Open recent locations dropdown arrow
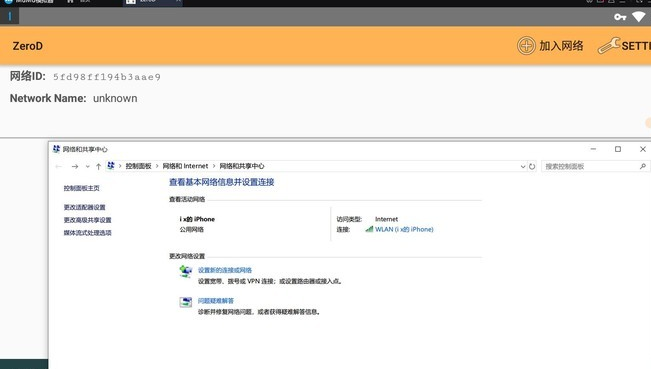 pyautogui.click(x=87, y=166)
